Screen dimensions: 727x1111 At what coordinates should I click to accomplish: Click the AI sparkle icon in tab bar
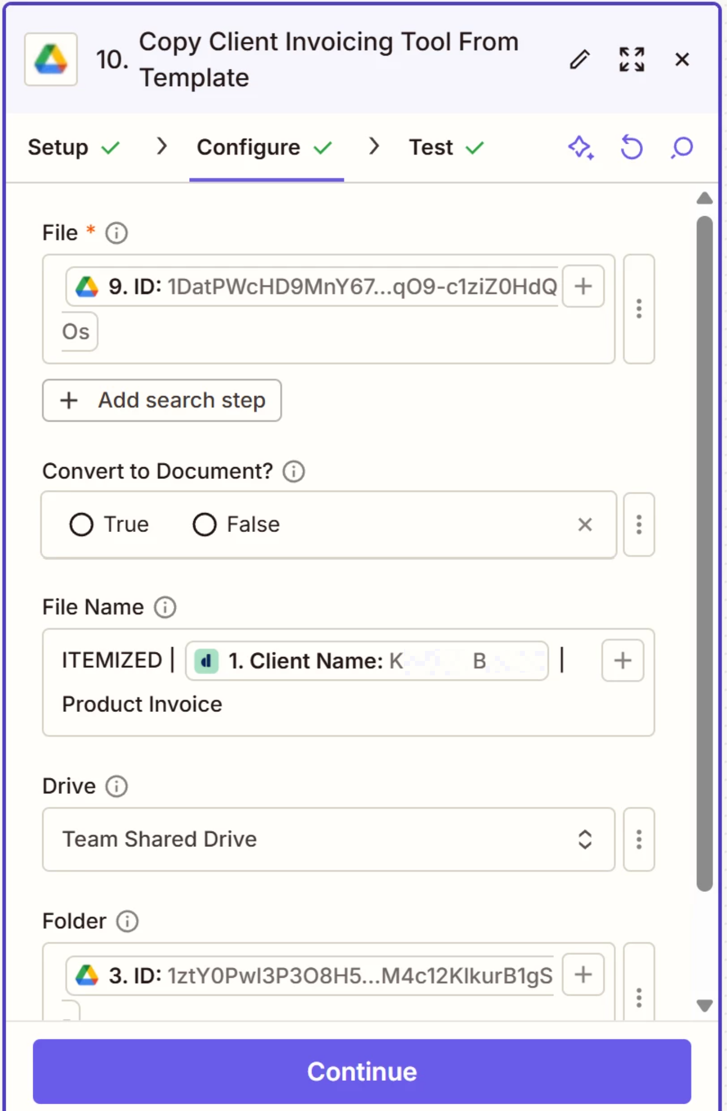pyautogui.click(x=580, y=148)
